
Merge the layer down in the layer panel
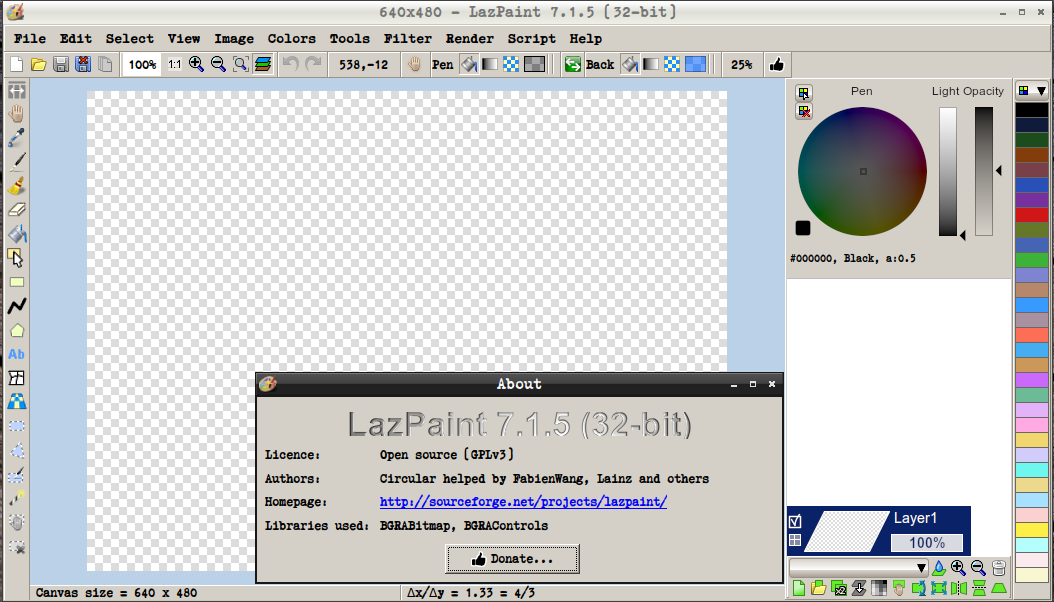[858, 589]
